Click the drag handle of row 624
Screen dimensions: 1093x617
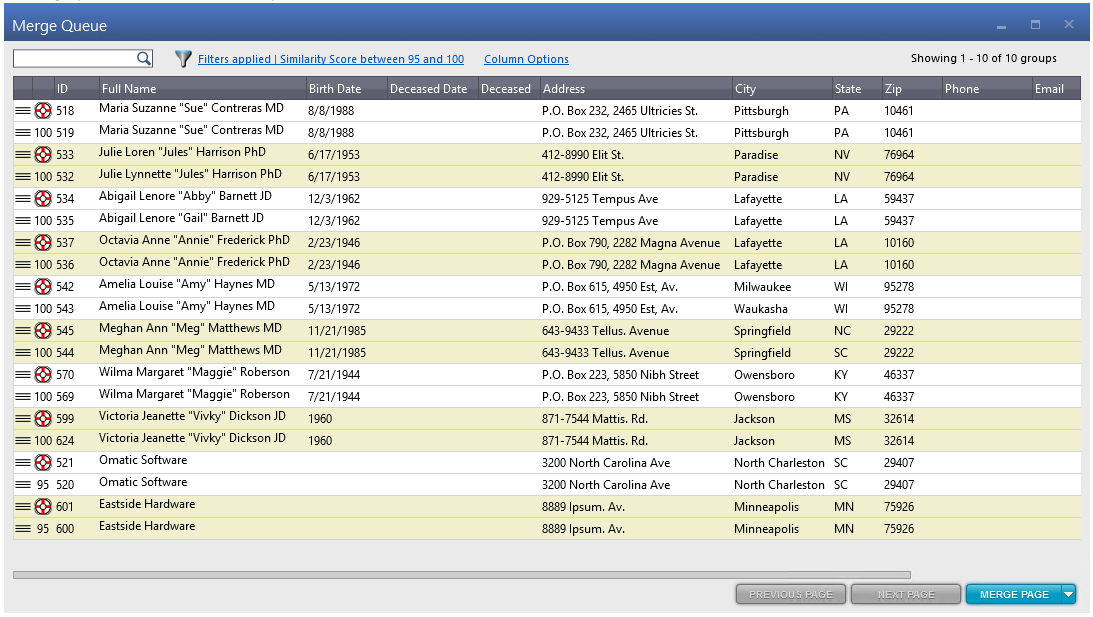[23, 440]
